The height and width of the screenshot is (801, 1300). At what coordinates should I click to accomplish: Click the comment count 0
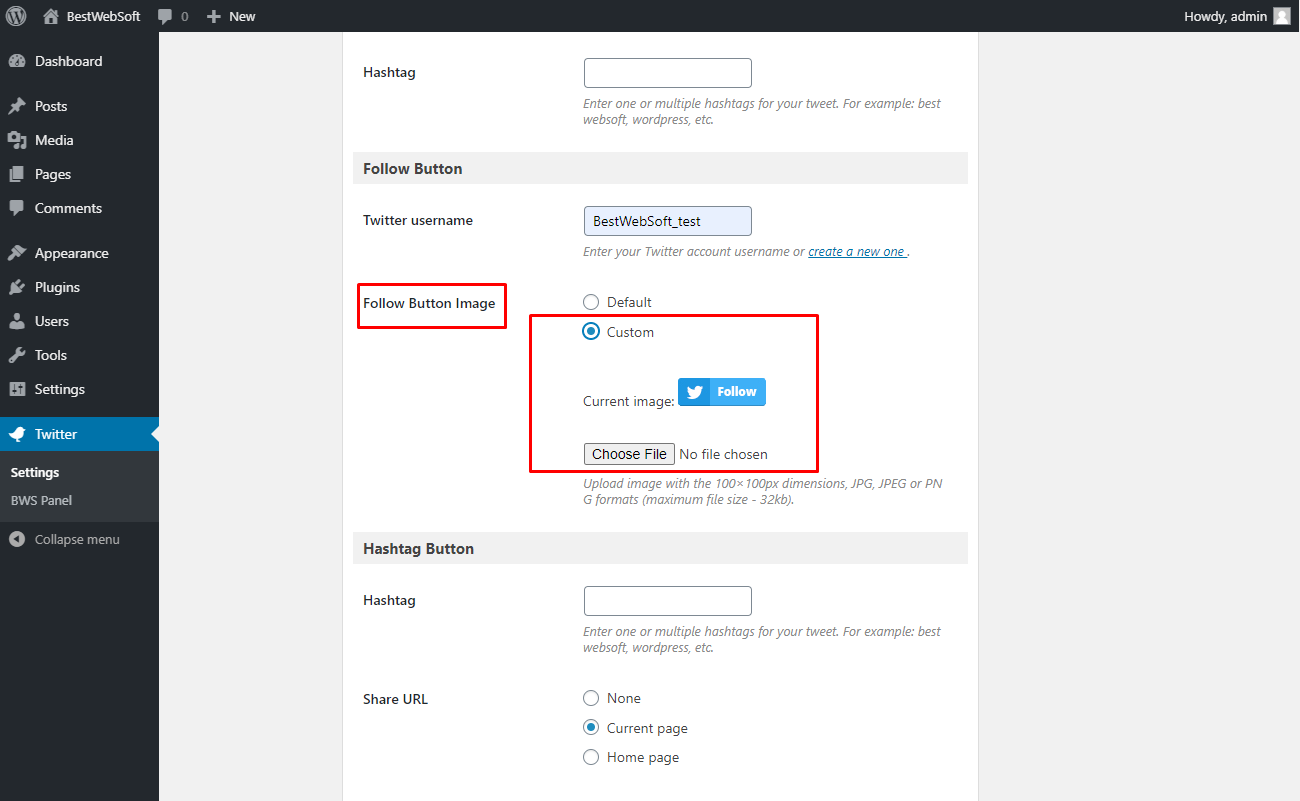pyautogui.click(x=184, y=17)
